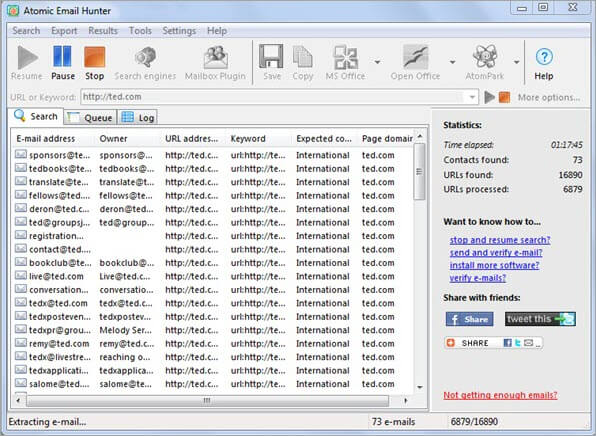This screenshot has width=596, height=436.
Task: Click scroll-left arrow of results list
Action: click(18, 400)
